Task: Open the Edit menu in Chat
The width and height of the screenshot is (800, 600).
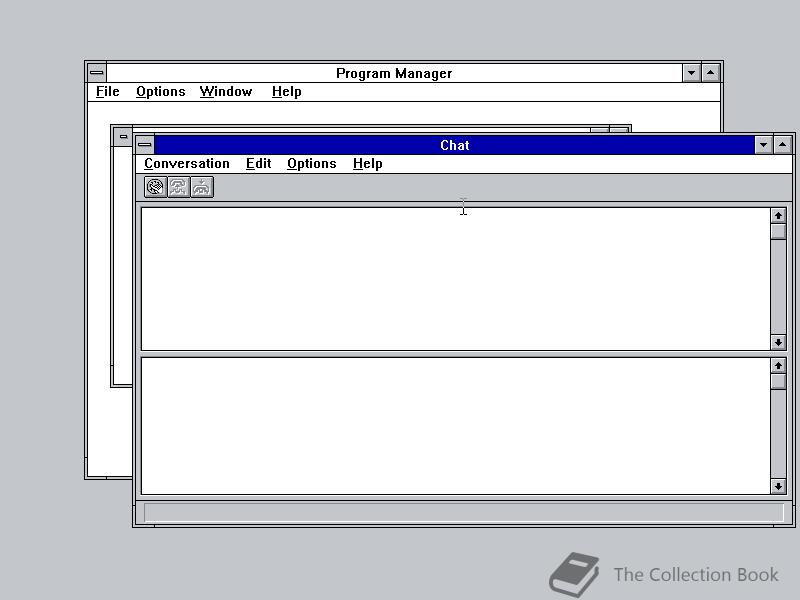Action: 258,164
